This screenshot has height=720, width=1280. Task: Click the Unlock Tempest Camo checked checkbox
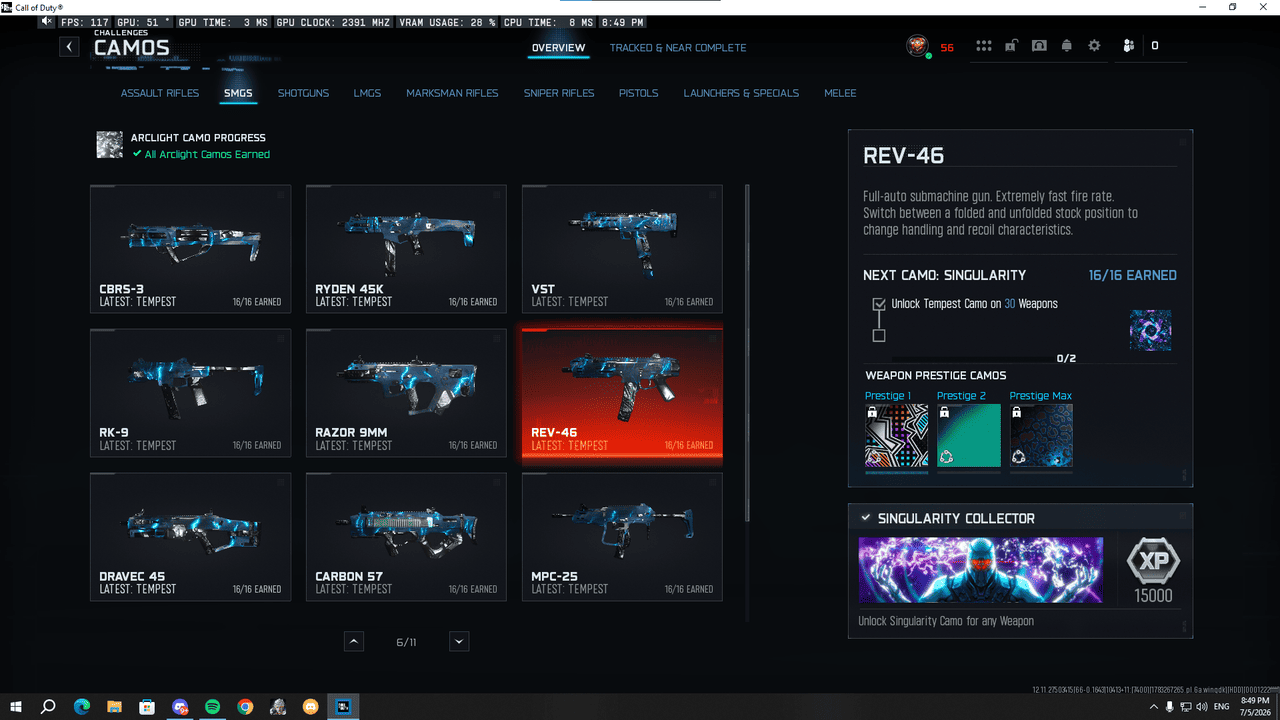(x=879, y=304)
